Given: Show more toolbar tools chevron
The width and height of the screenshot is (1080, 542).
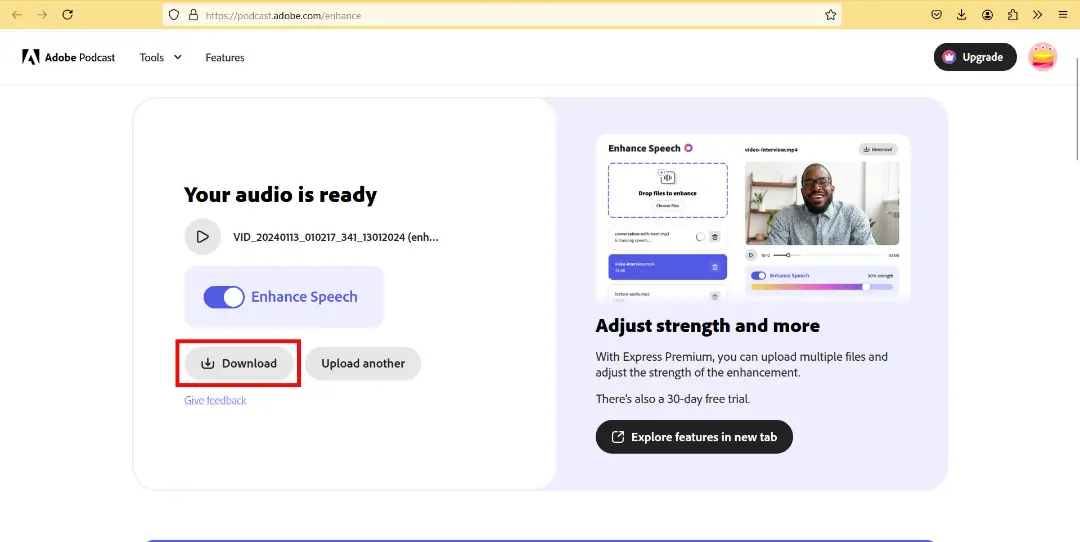Looking at the screenshot, I should coord(1037,14).
